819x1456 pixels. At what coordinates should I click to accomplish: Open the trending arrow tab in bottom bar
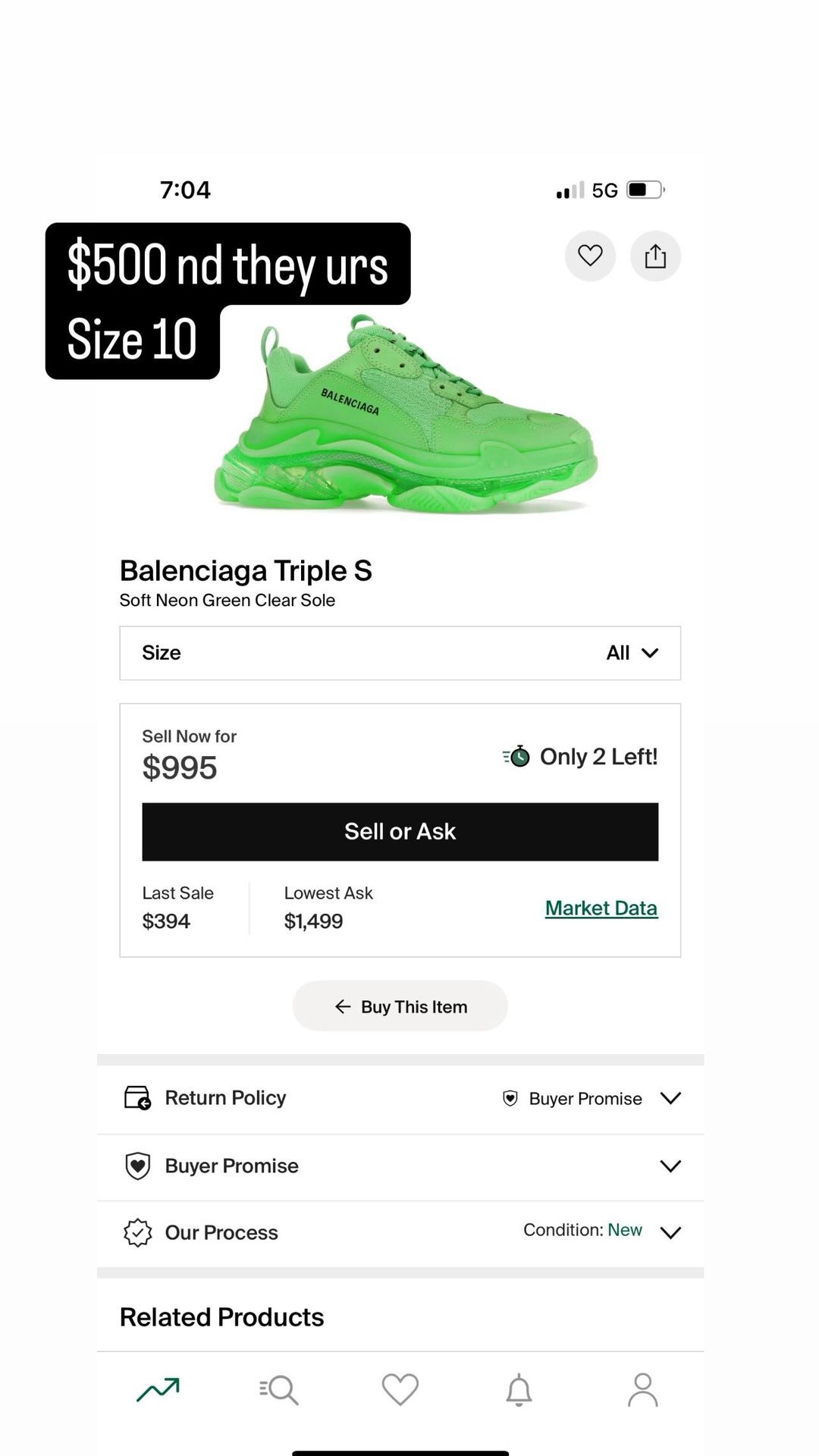158,1389
